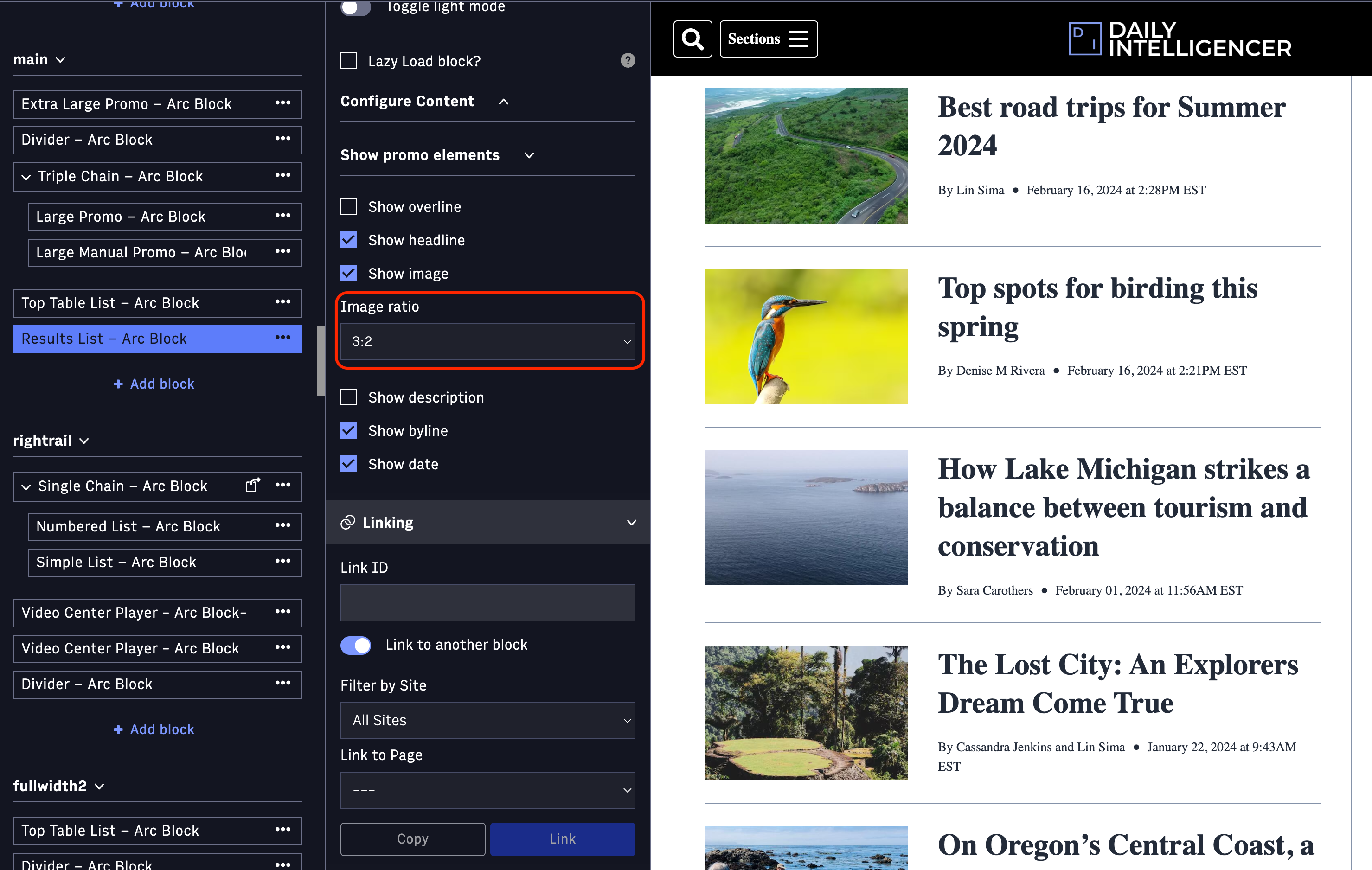
Task: Open Top spots for birding headline
Action: click(1097, 307)
